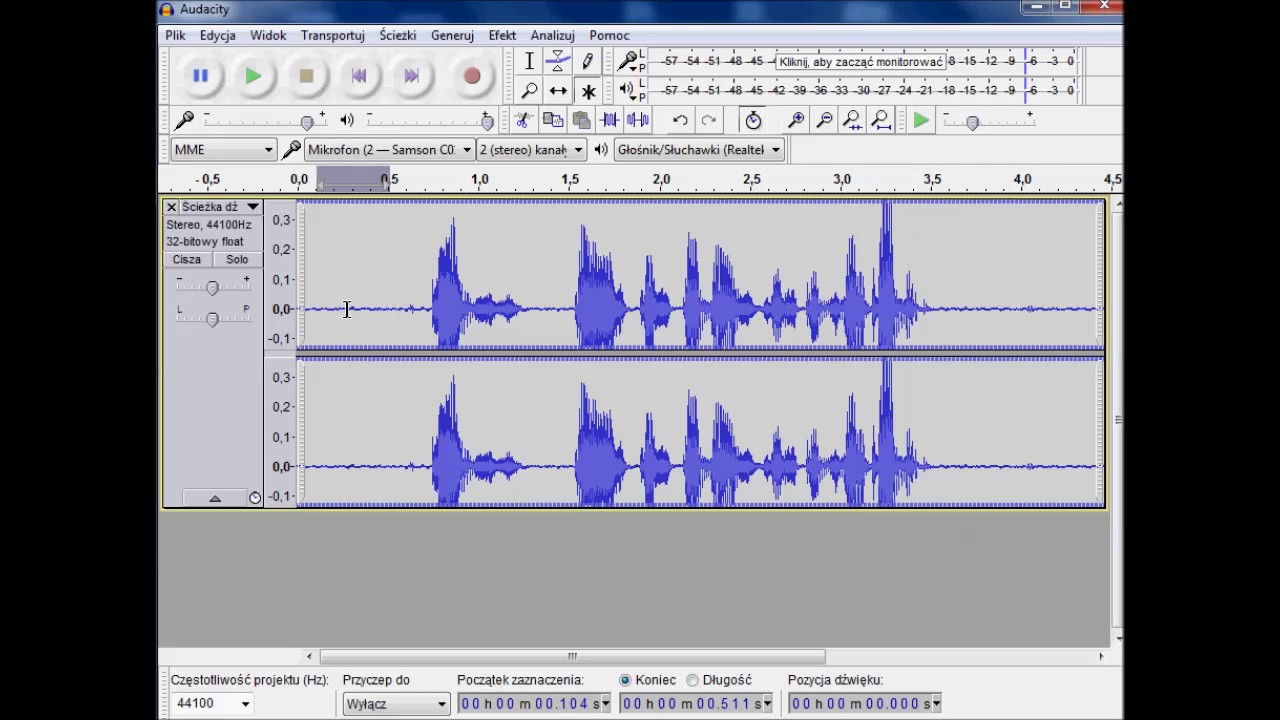This screenshot has height=720, width=1280.
Task: Open the Transportuj menu
Action: coord(332,35)
